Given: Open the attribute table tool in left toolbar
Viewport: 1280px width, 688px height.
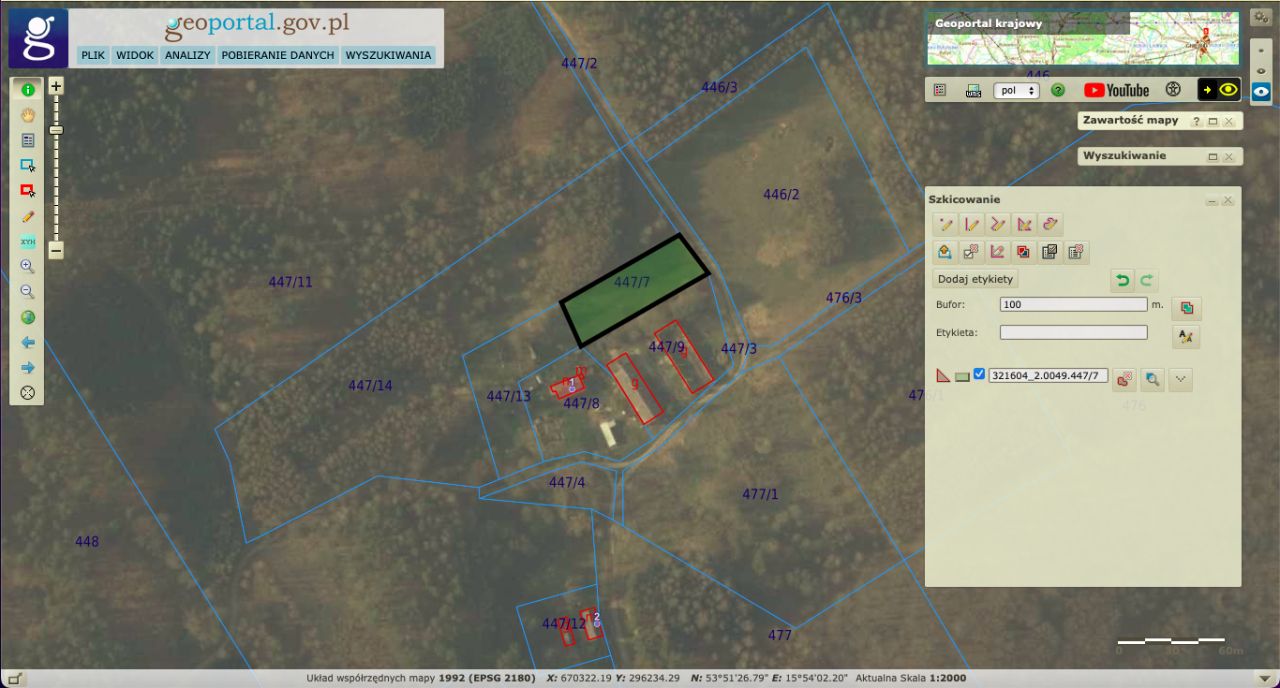Looking at the screenshot, I should point(28,141).
